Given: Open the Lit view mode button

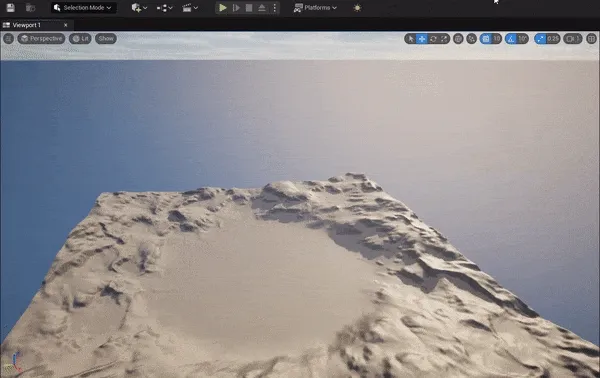Looking at the screenshot, I should [80, 39].
